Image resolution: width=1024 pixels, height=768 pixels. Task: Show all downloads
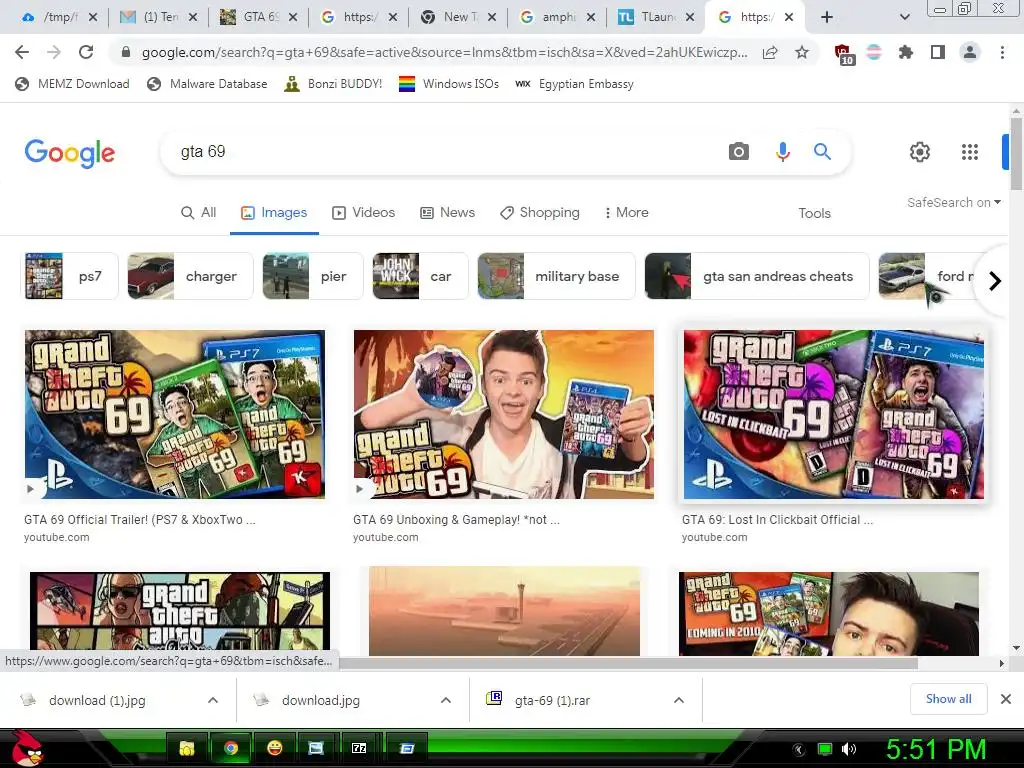[x=948, y=699]
